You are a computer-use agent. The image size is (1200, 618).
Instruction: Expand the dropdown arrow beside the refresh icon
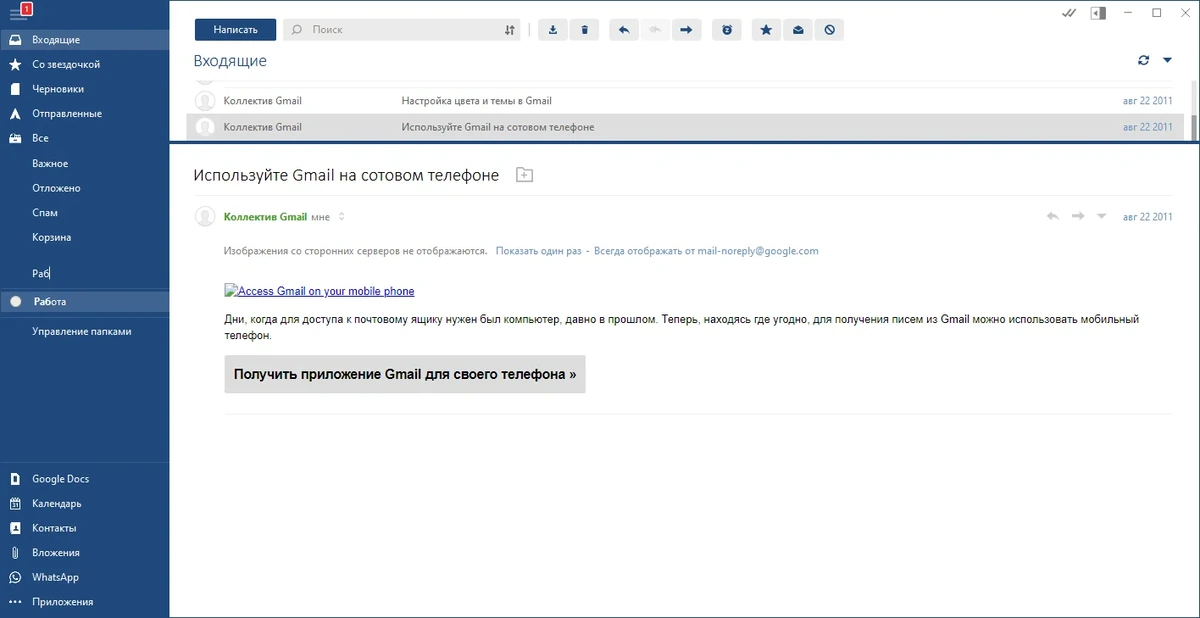tap(1167, 60)
